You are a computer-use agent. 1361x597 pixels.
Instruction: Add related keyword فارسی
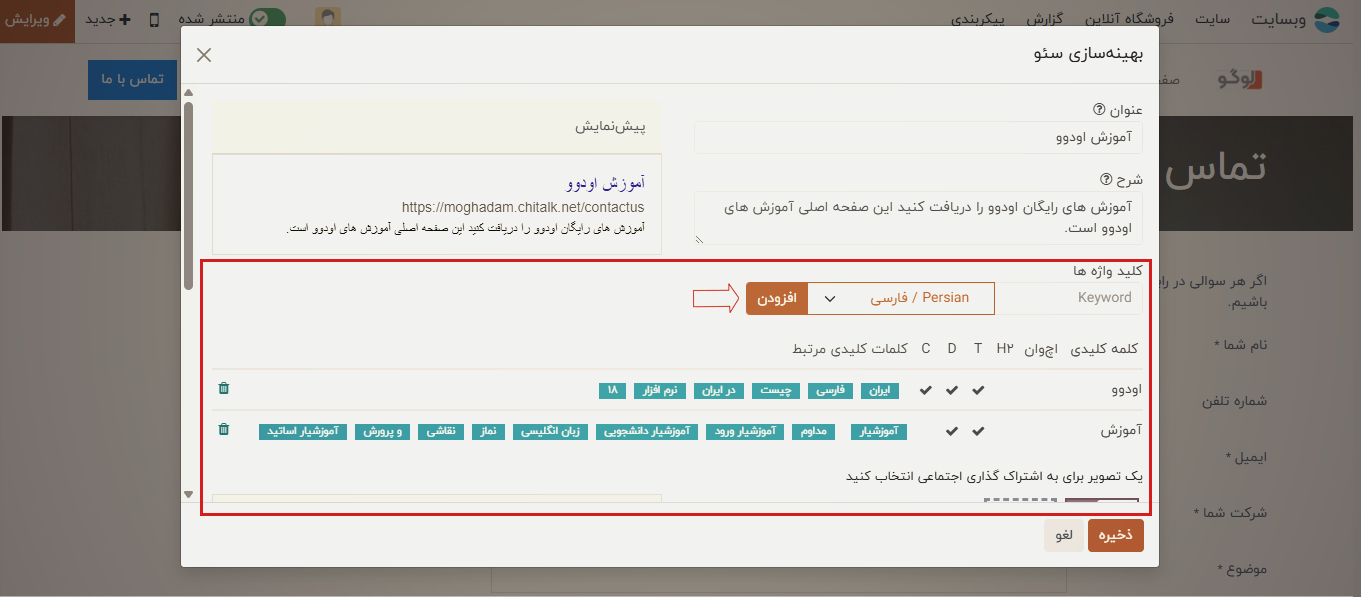pos(829,390)
